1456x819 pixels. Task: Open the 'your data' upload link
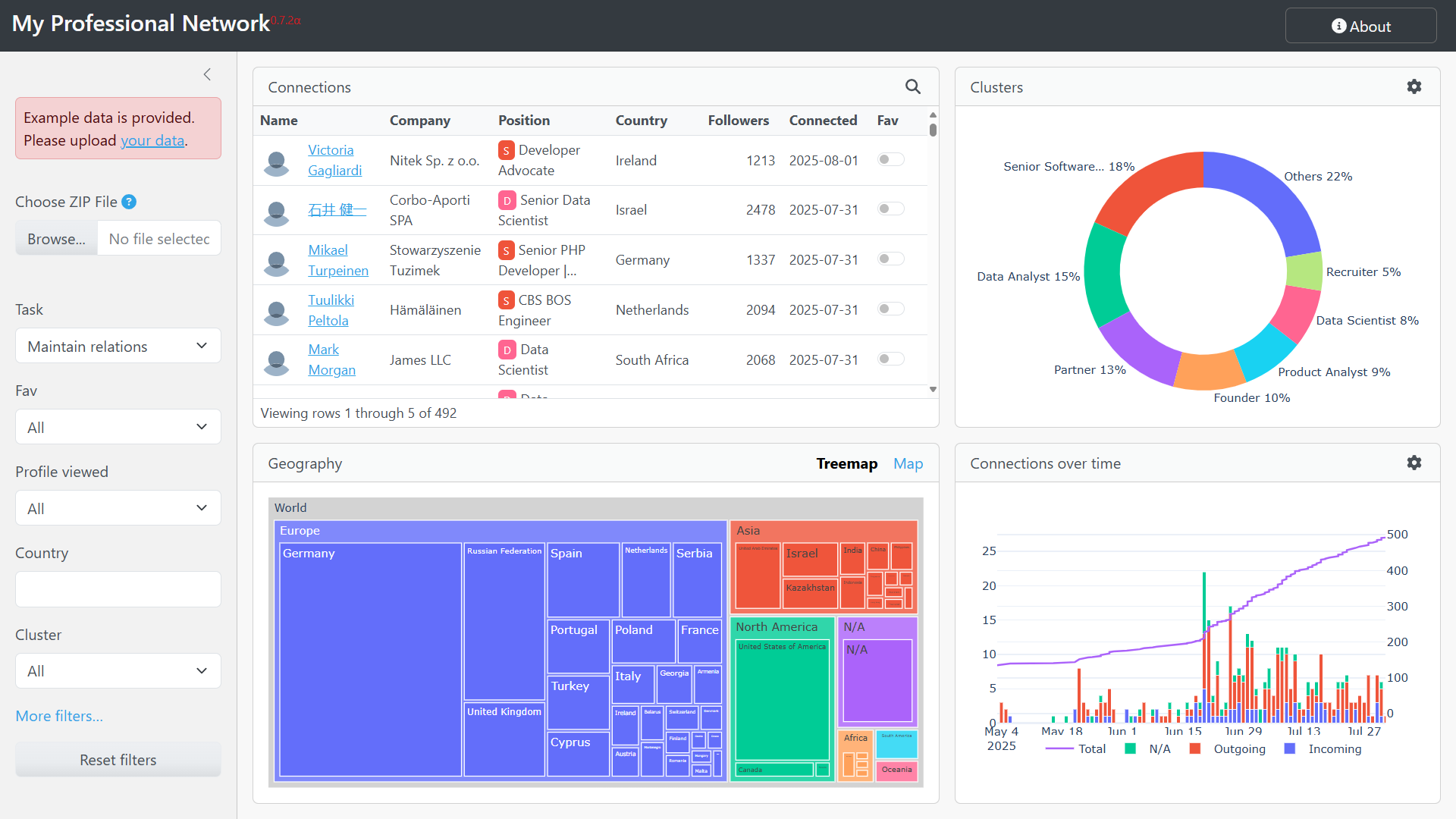point(152,140)
